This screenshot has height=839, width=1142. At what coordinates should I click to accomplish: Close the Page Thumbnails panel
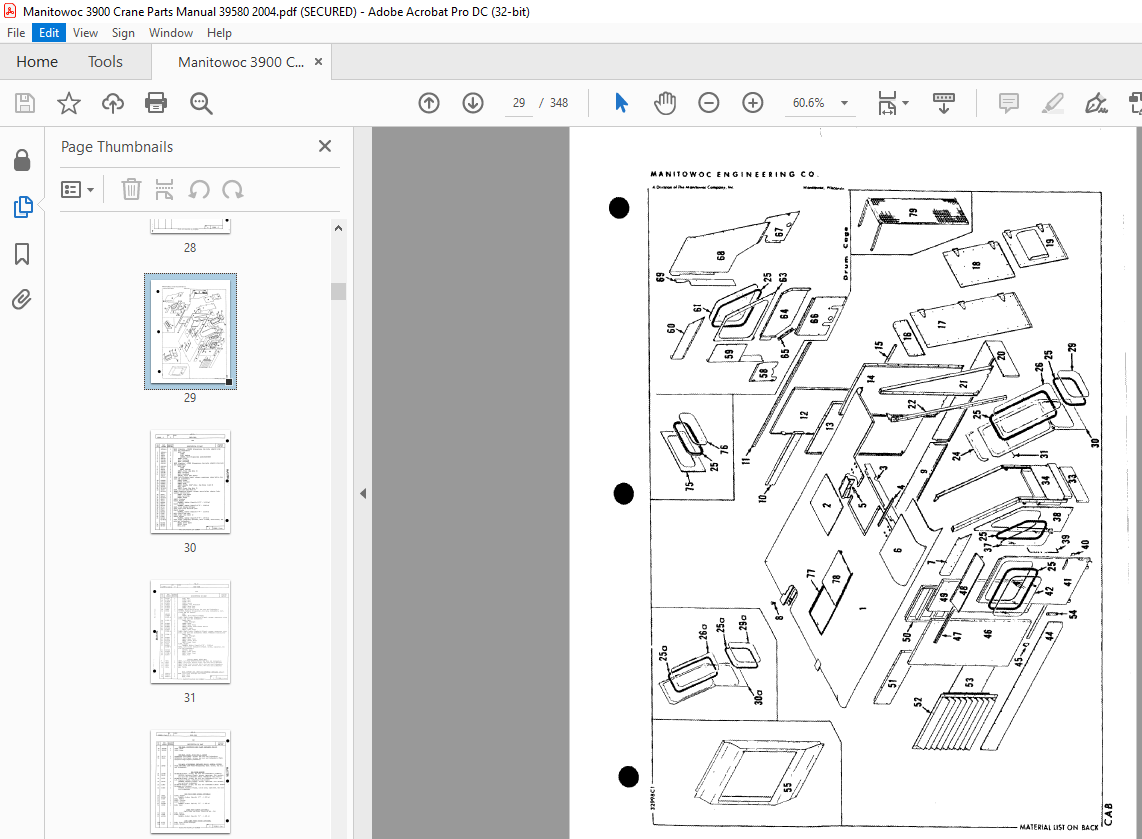[x=325, y=146]
